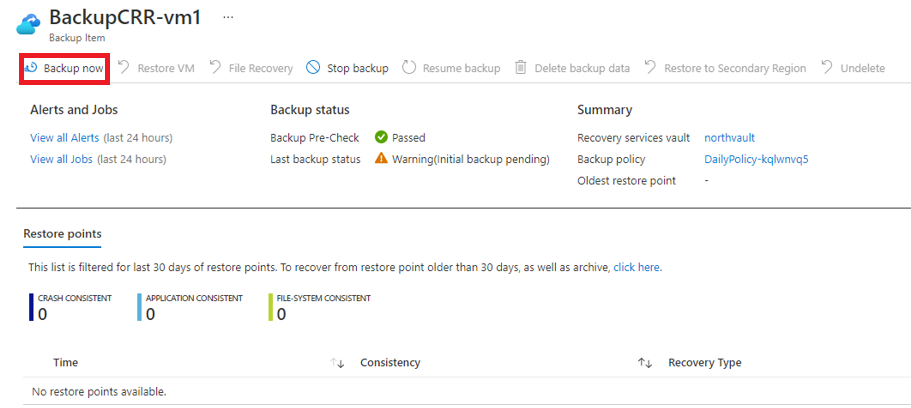
Task: Click the orange warning triangle icon
Action: 381,159
